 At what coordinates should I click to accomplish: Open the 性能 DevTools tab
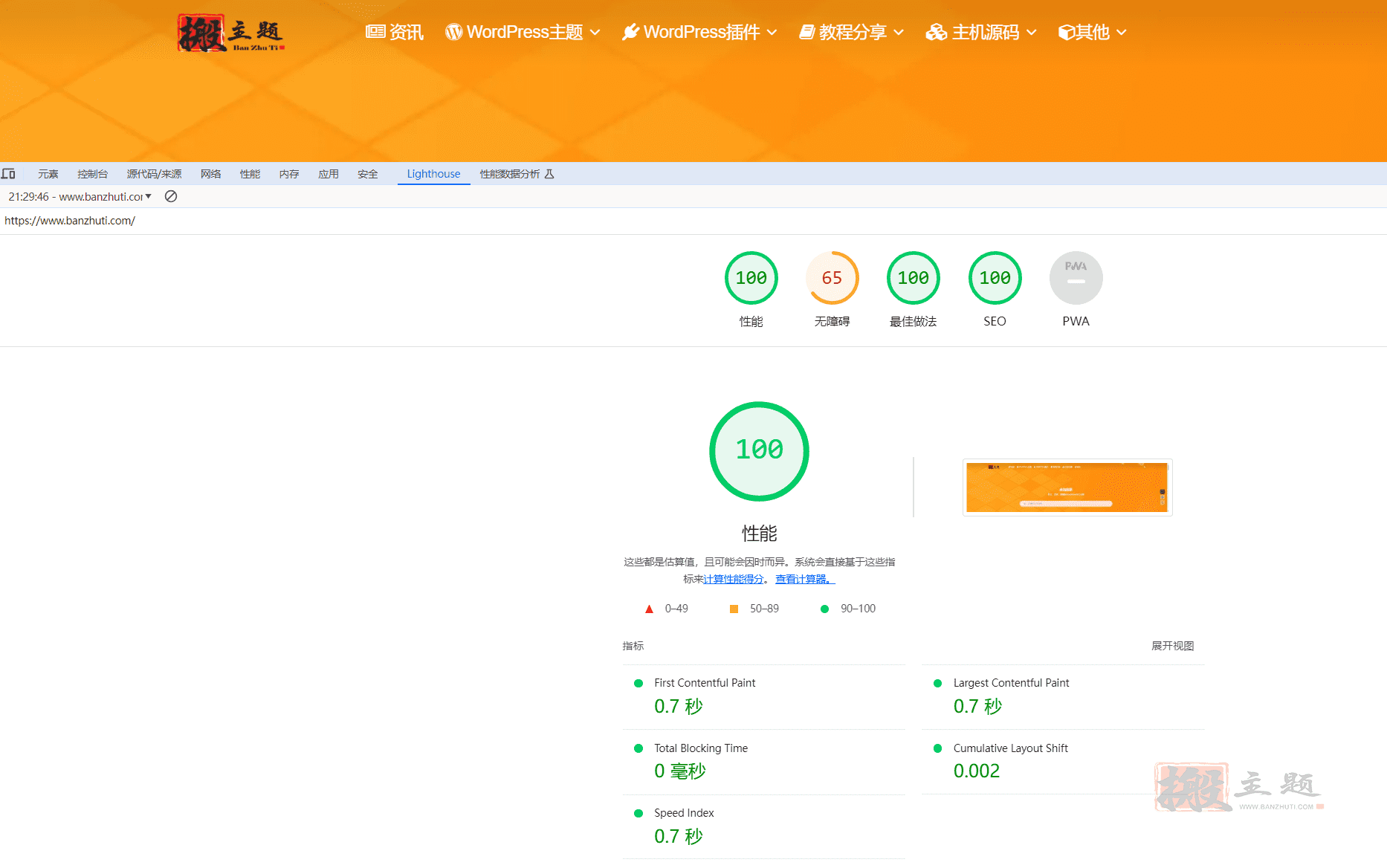(250, 174)
